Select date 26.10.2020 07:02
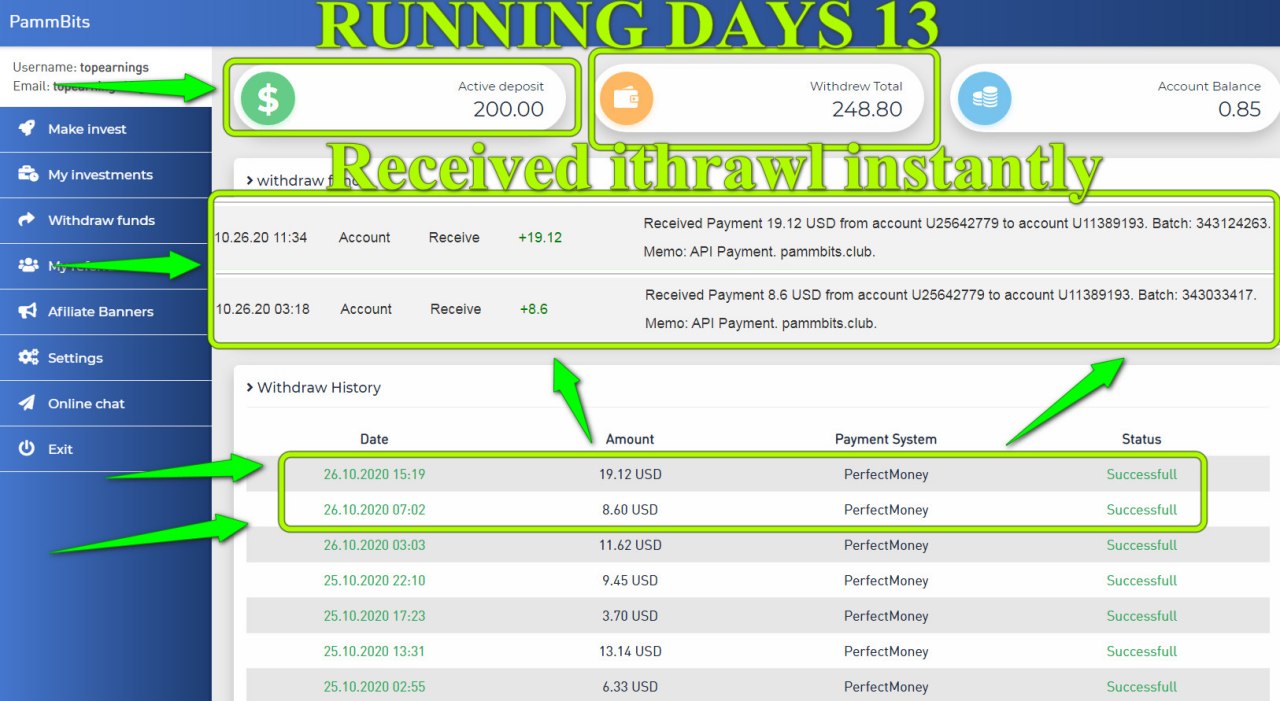 coord(374,510)
